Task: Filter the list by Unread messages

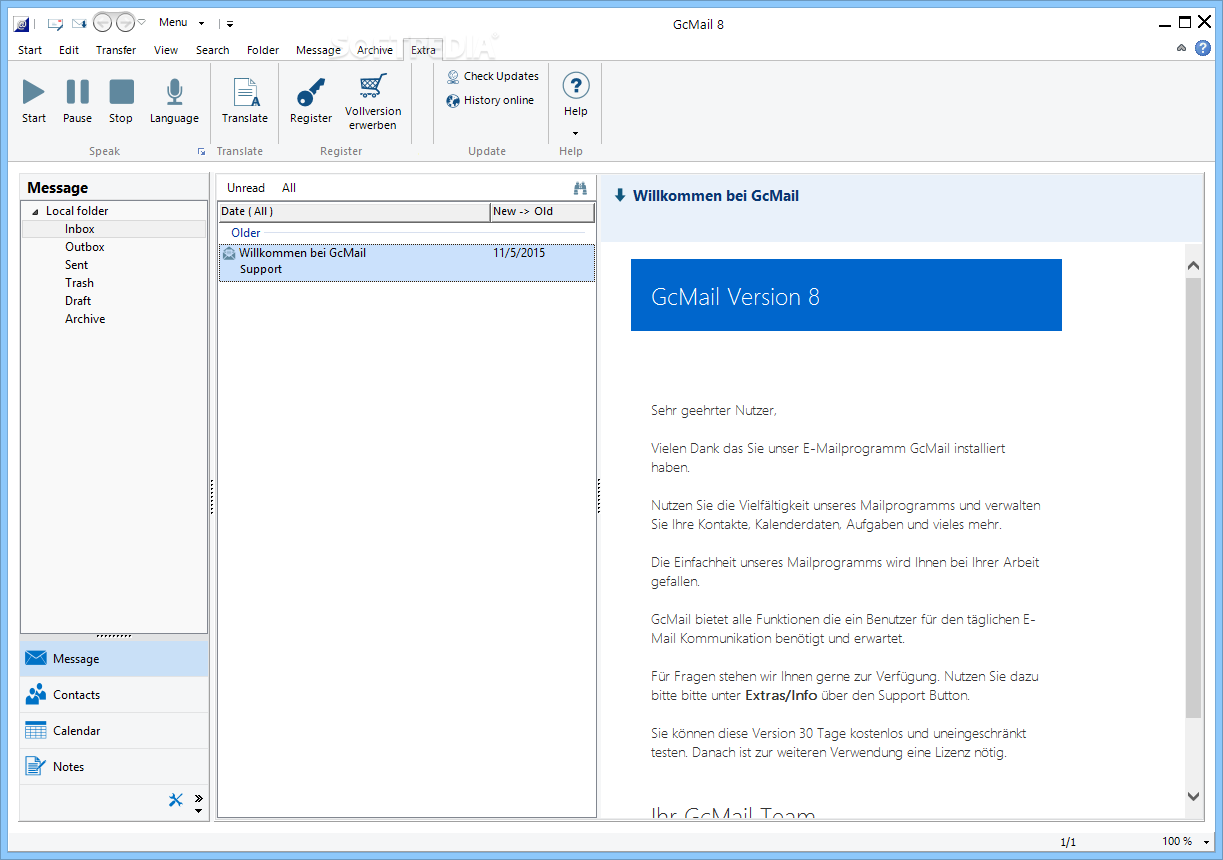Action: [246, 188]
